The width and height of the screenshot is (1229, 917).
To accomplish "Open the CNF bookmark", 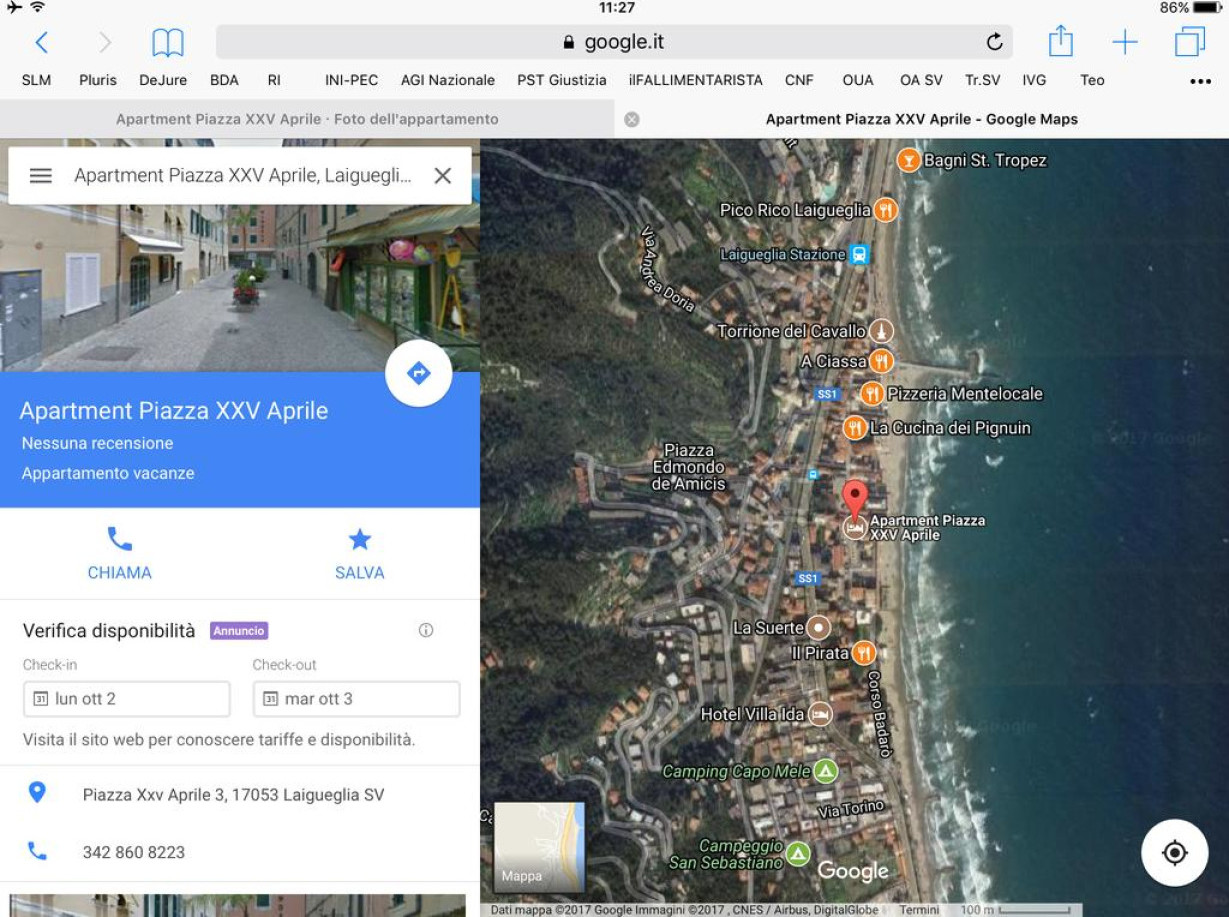I will click(x=799, y=80).
